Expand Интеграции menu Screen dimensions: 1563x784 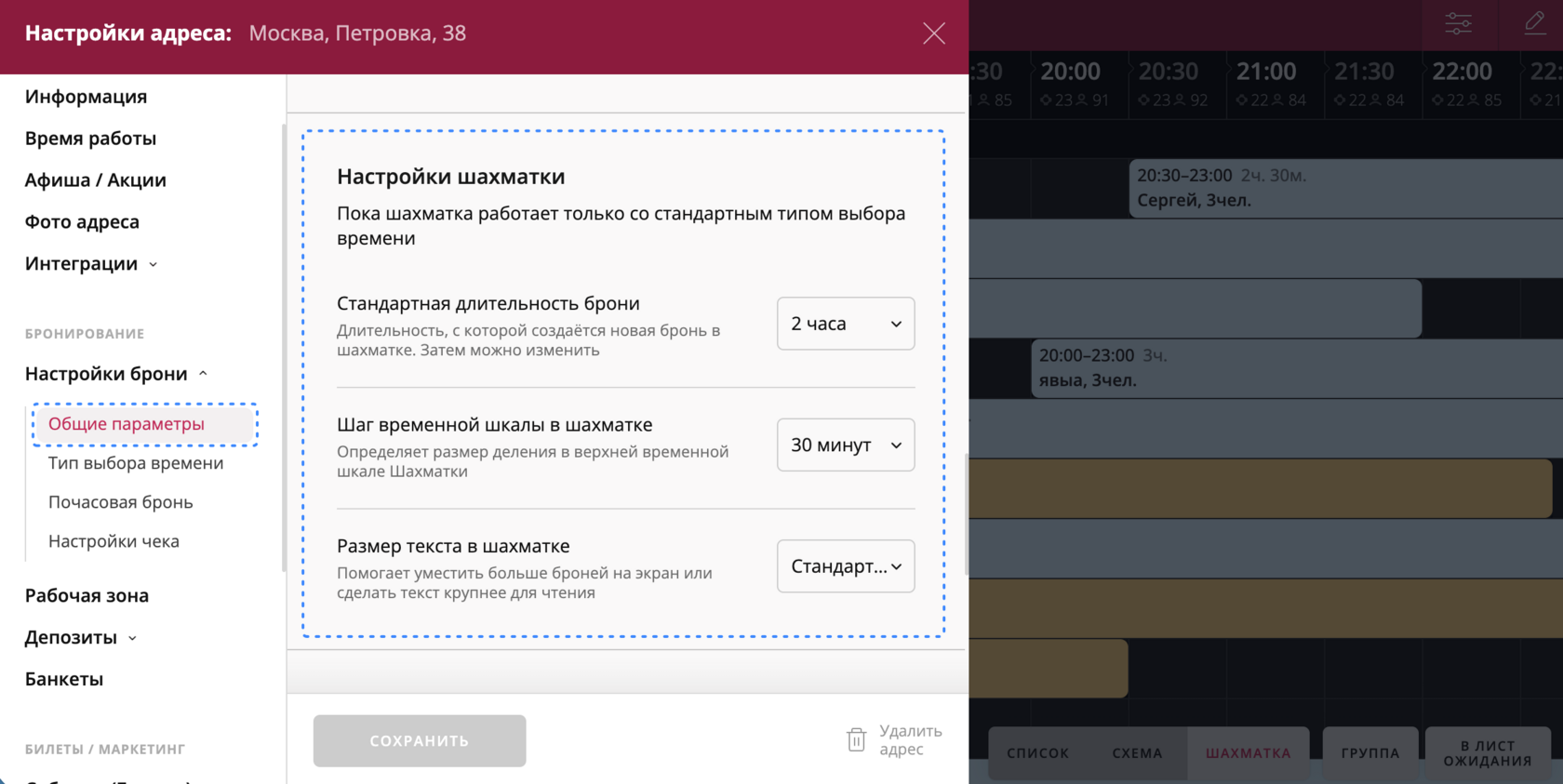(91, 264)
